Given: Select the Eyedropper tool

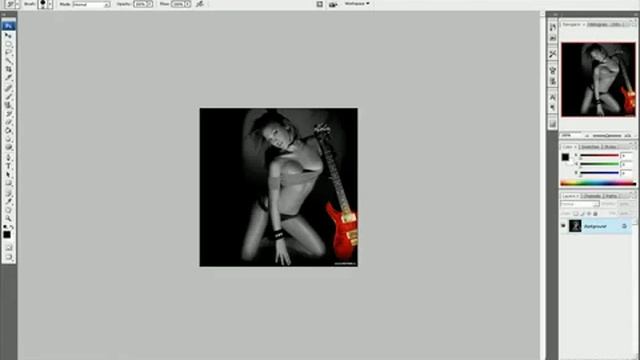Looking at the screenshot, I should point(8,201).
